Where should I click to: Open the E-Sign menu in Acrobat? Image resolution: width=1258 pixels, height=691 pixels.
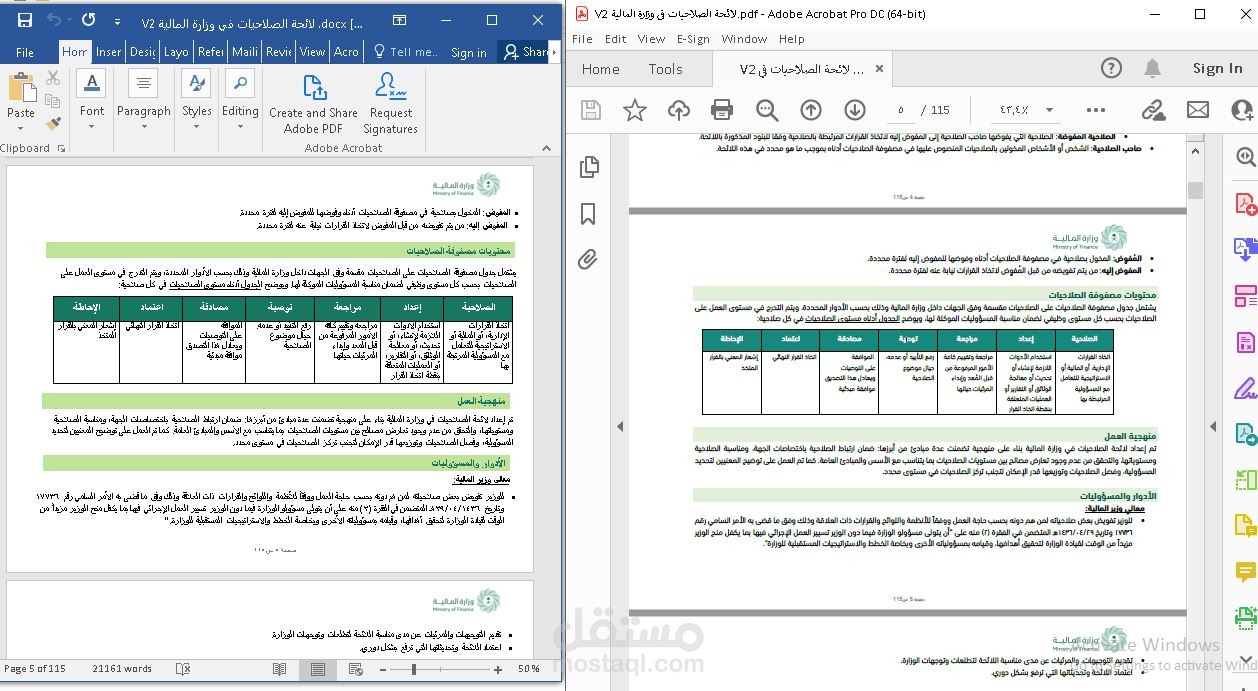693,39
